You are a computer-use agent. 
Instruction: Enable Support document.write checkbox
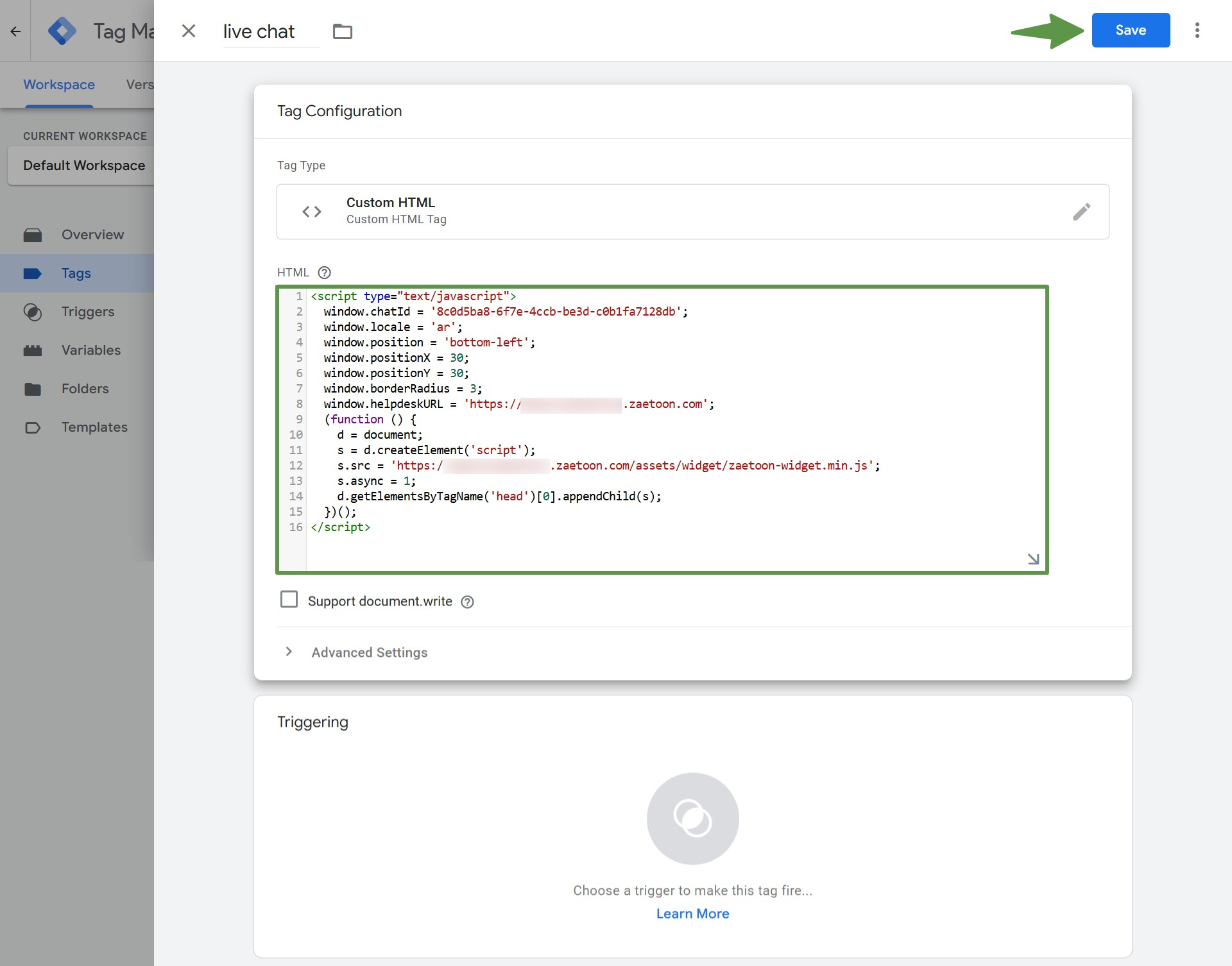pos(289,600)
